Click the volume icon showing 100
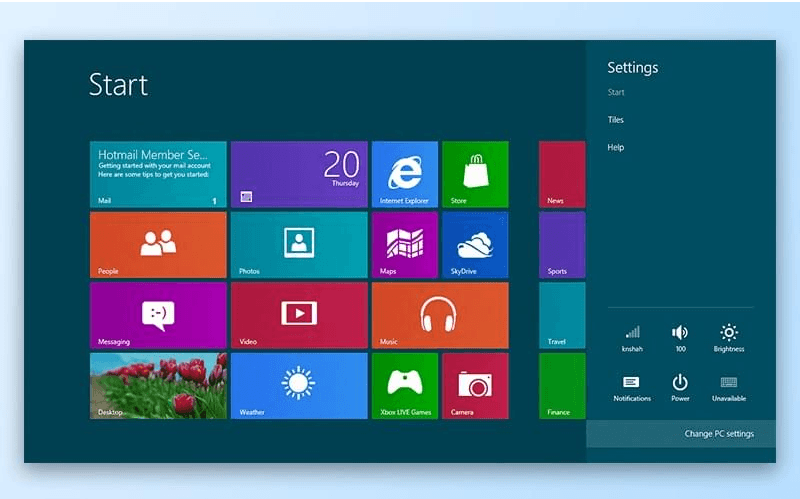 point(680,338)
